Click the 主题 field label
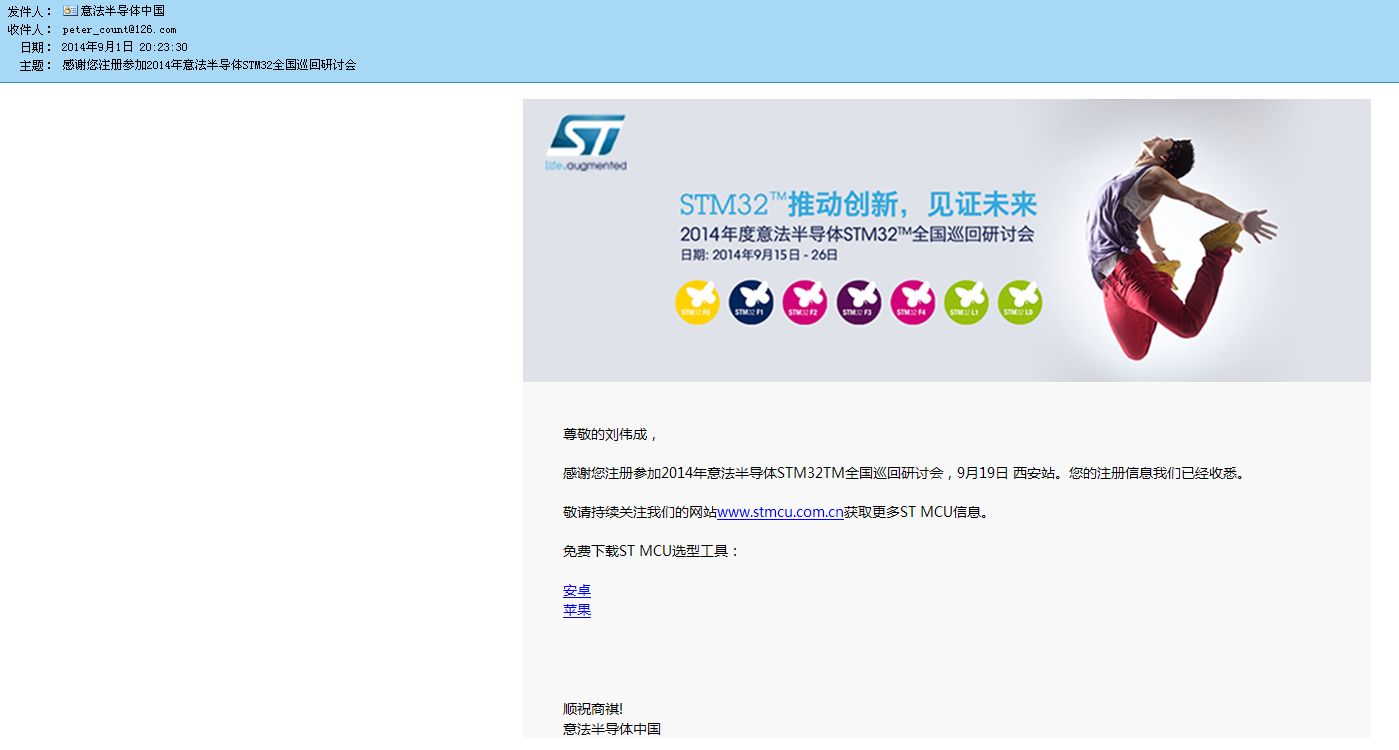The image size is (1399, 750). [x=36, y=65]
